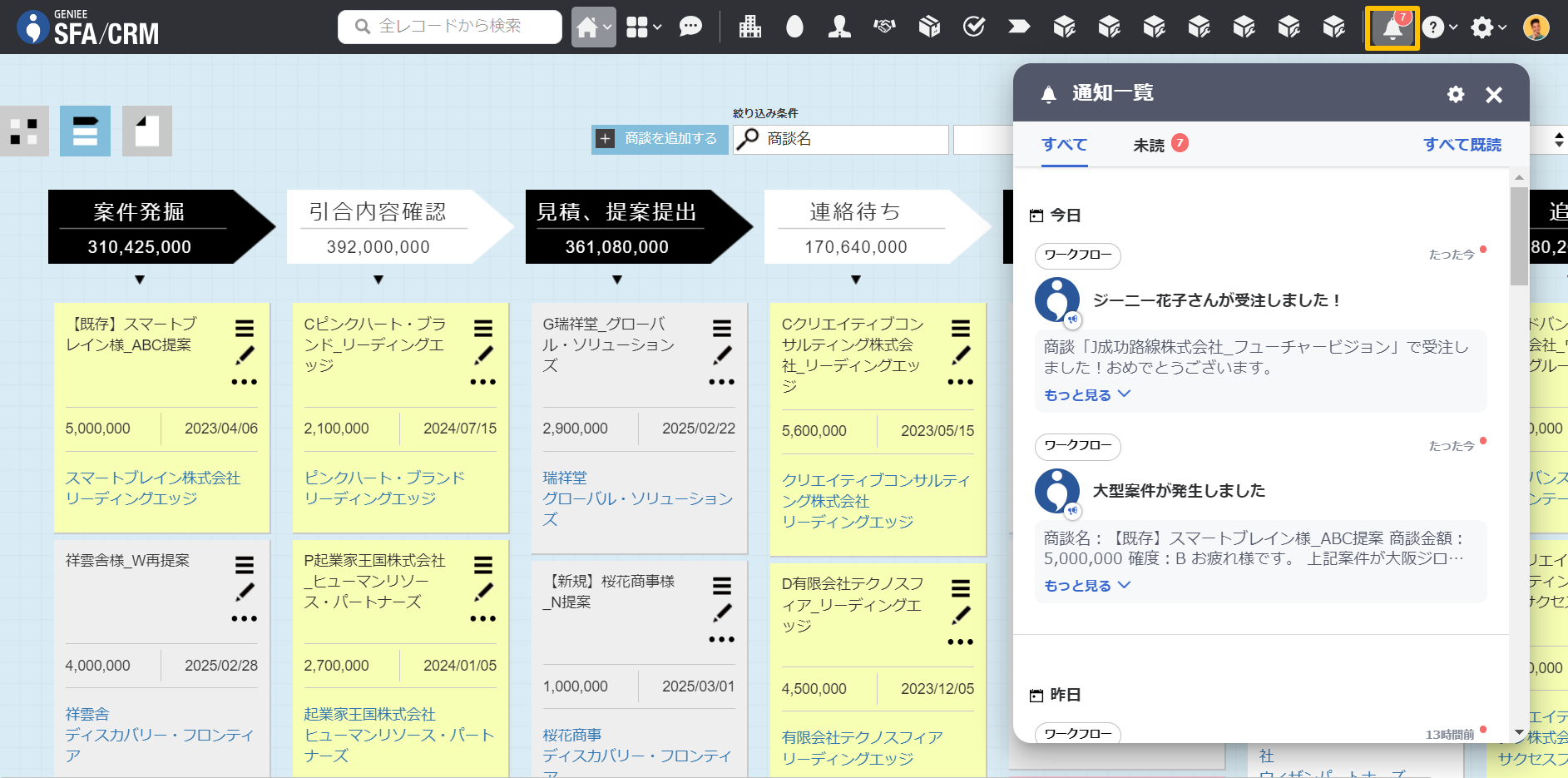Switch to the single card view mode
1568x778 pixels.
click(147, 131)
